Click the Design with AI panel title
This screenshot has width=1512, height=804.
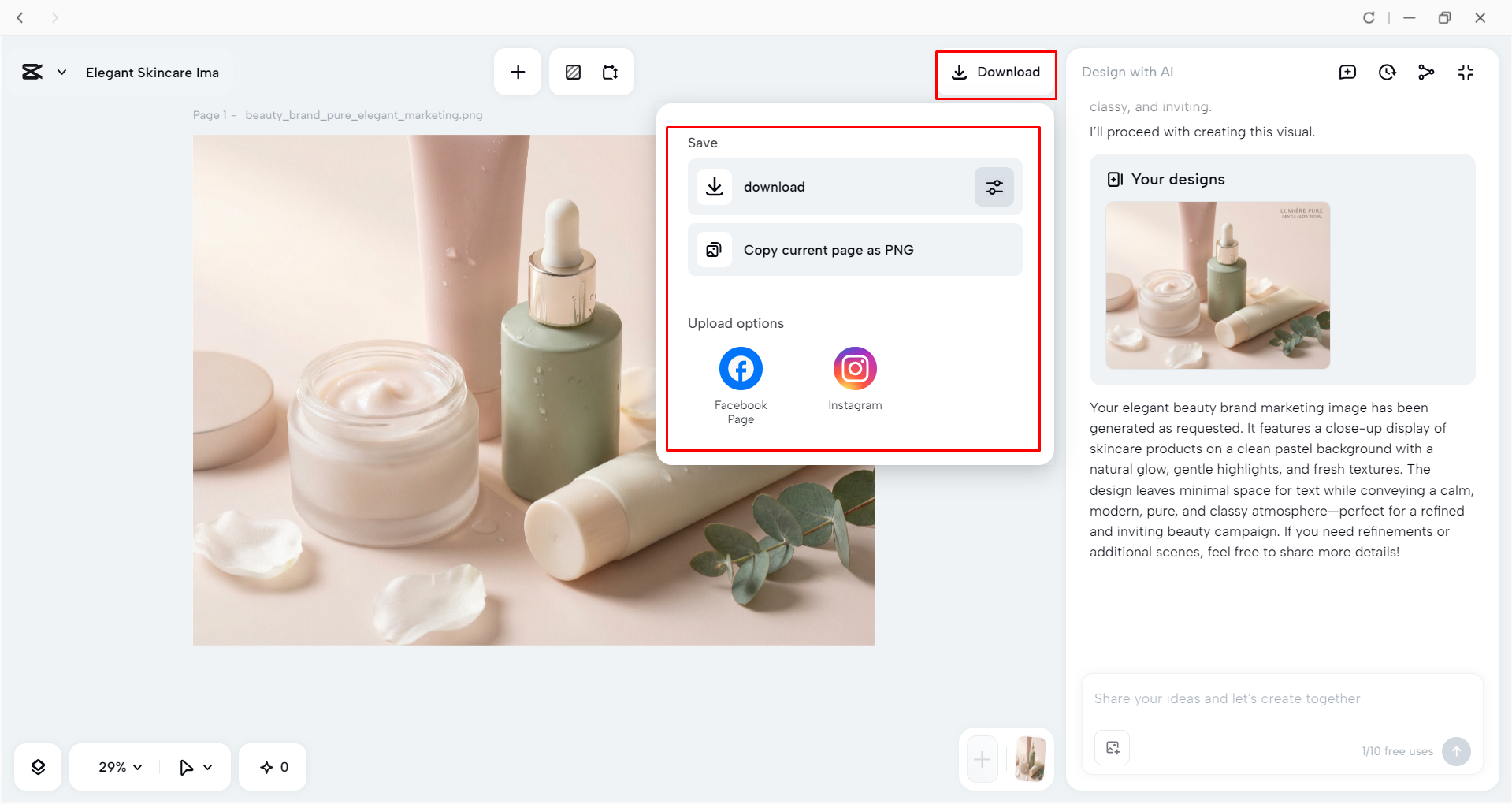(x=1127, y=72)
